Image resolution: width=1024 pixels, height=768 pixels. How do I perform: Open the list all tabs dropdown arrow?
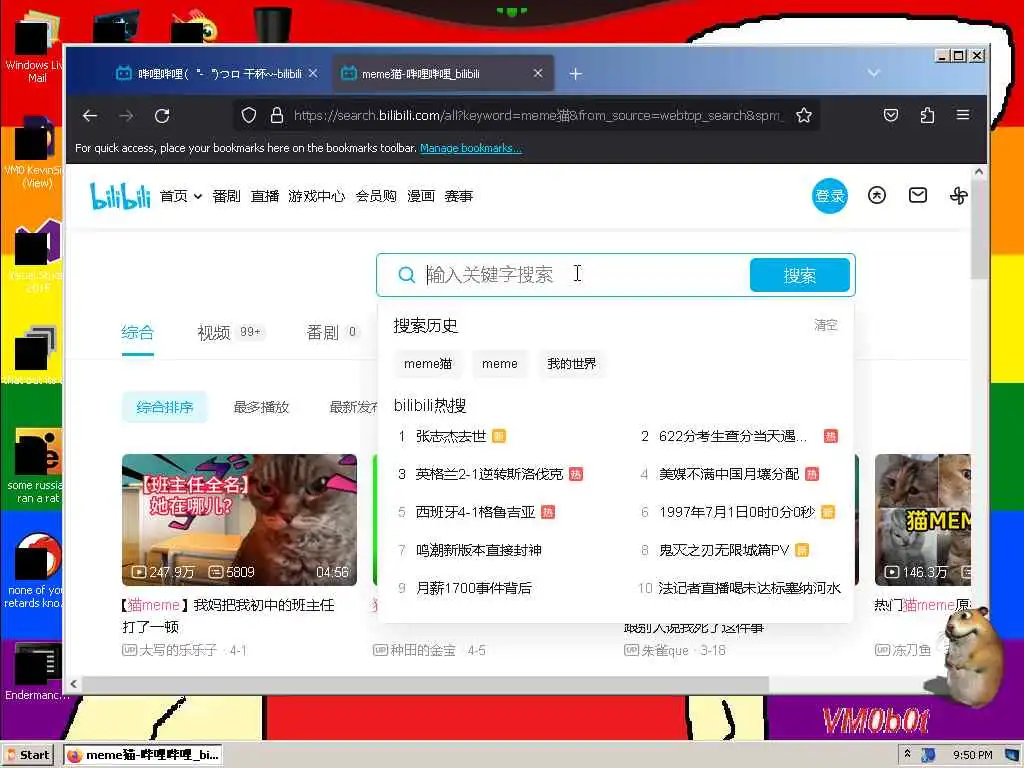click(873, 73)
